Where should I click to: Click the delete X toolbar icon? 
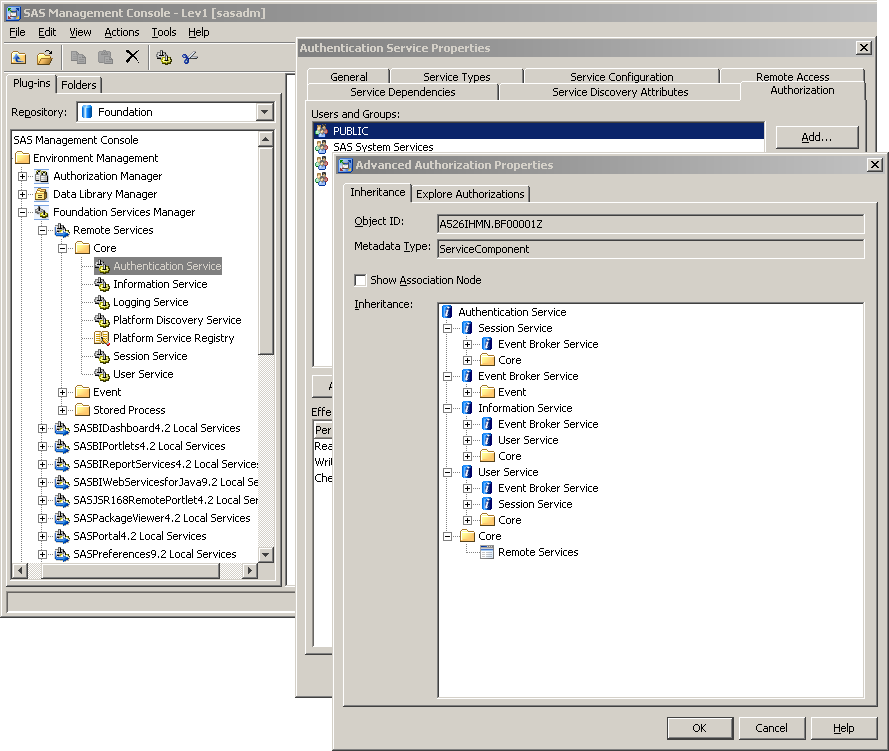pos(132,57)
